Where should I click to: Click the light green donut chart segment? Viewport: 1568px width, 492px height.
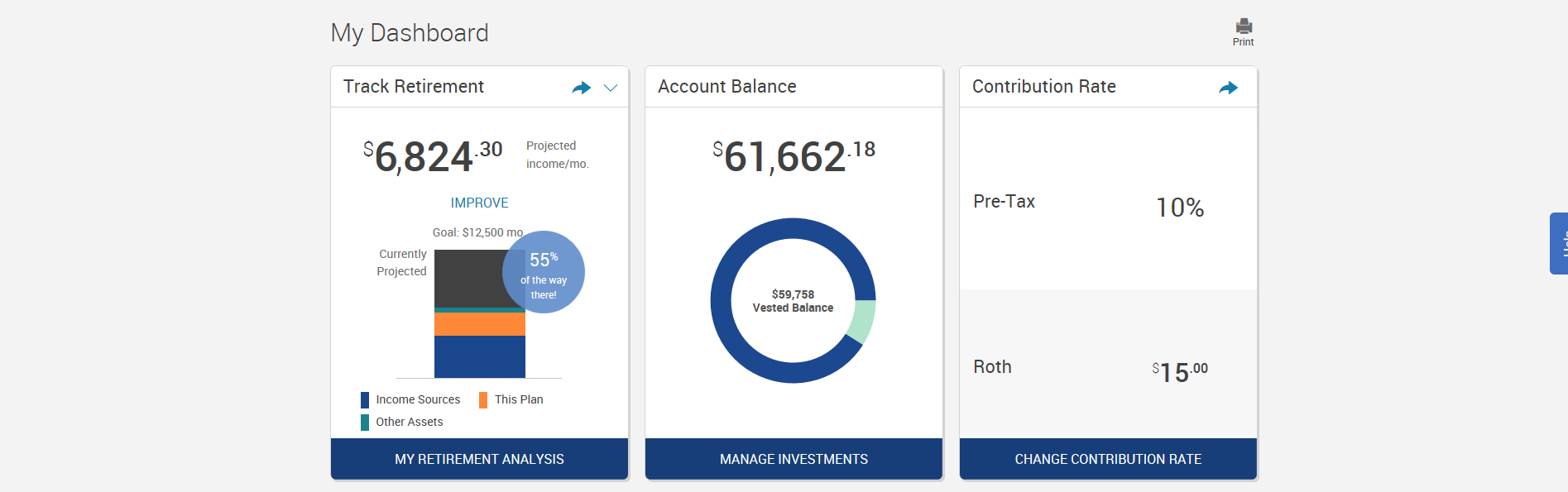tap(862, 322)
